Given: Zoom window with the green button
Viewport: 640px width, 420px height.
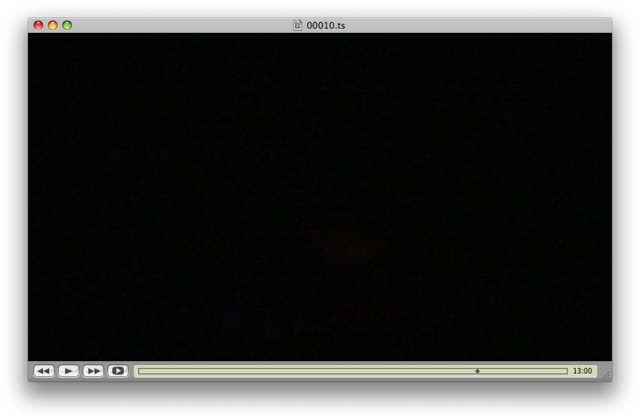Looking at the screenshot, I should pyautogui.click(x=67, y=25).
